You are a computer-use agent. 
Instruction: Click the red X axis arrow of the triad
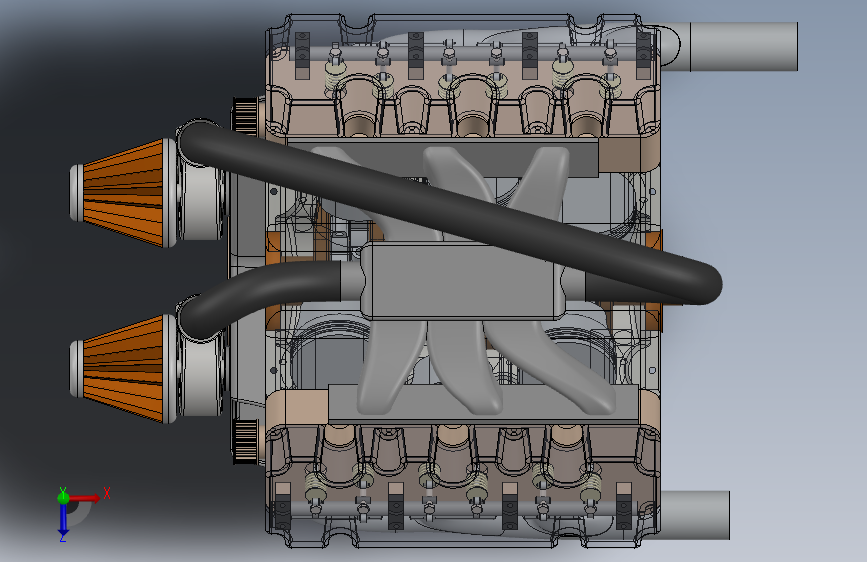[x=84, y=498]
